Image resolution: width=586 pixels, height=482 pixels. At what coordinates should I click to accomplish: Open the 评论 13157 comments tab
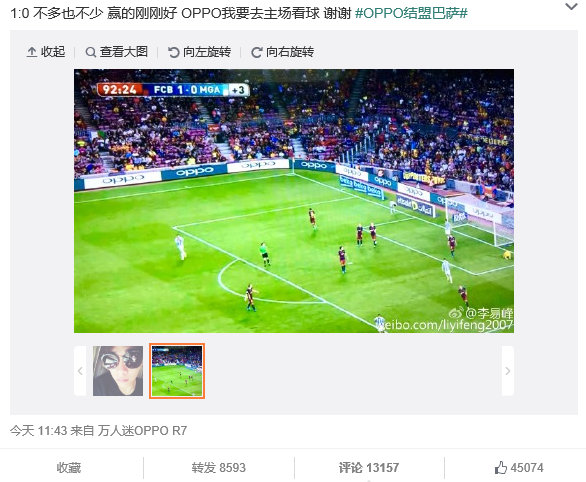click(369, 467)
